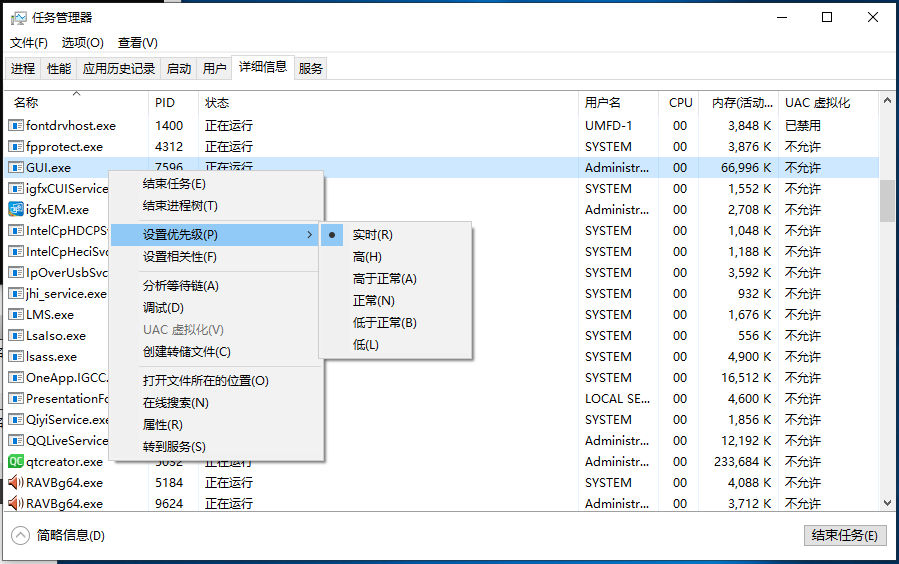The width and height of the screenshot is (899, 564).
Task: Click the OneApp.IGCC process icon
Action: [x=16, y=377]
